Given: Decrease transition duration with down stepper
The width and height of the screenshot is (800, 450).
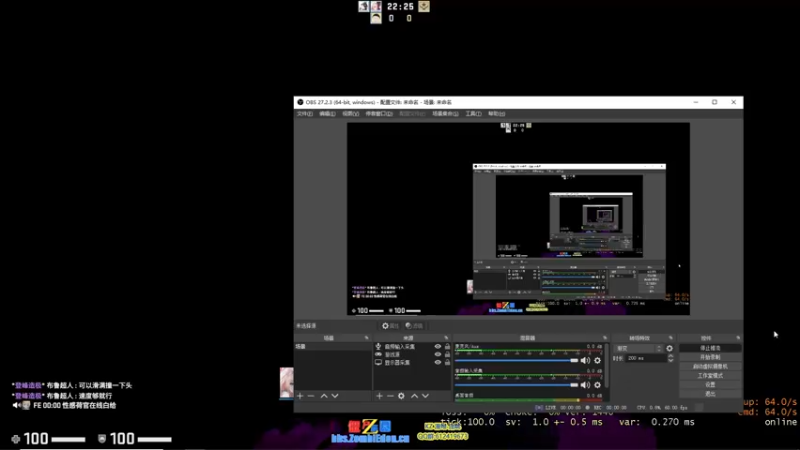Looking at the screenshot, I should point(670,360).
